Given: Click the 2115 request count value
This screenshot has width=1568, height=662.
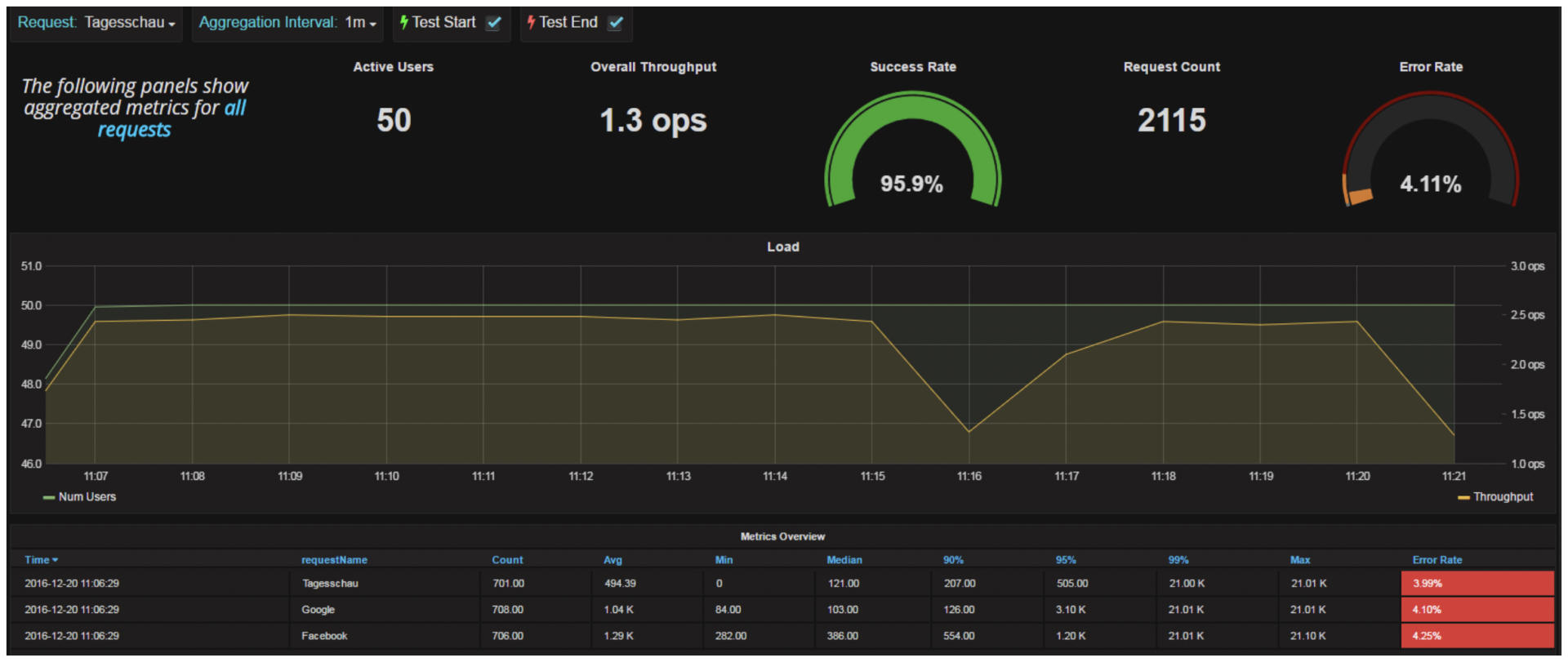Looking at the screenshot, I should point(1172,121).
